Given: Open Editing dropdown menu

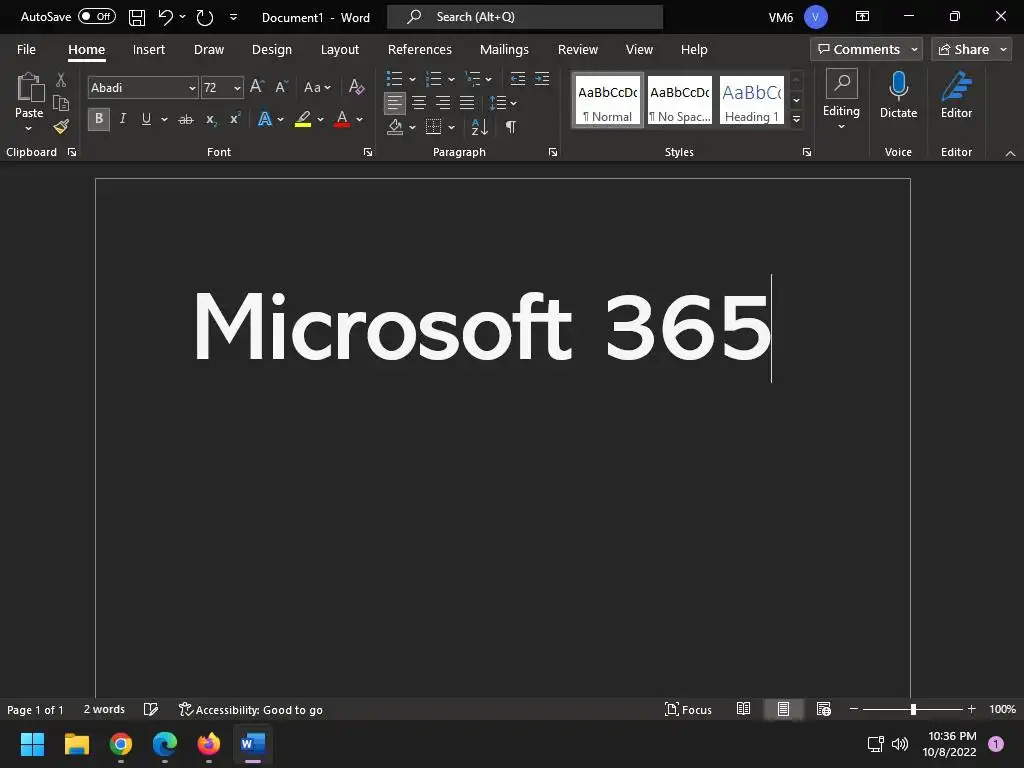Looking at the screenshot, I should click(x=841, y=100).
